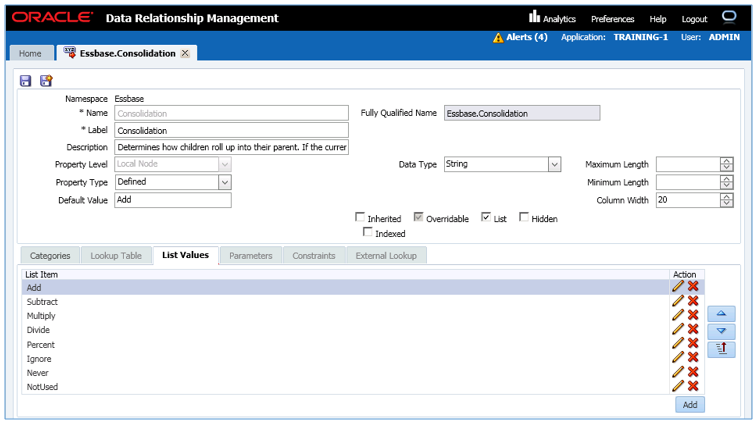Edit the Percent list item
Image resolution: width=756 pixels, height=423 pixels.
pos(678,343)
